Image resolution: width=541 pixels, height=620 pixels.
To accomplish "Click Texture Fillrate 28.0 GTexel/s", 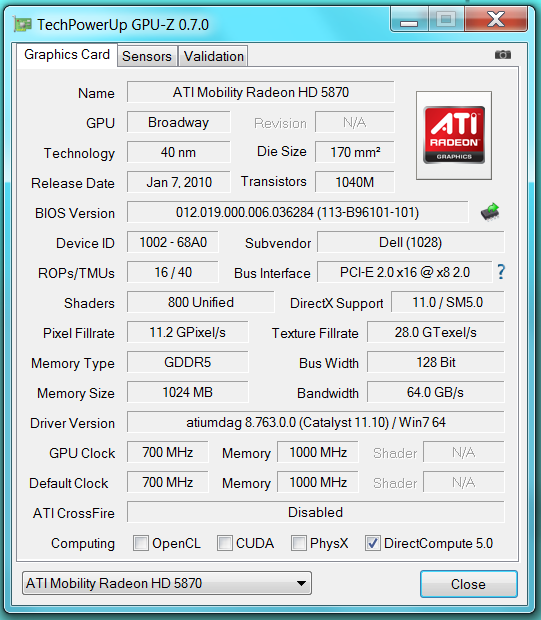I will [436, 333].
